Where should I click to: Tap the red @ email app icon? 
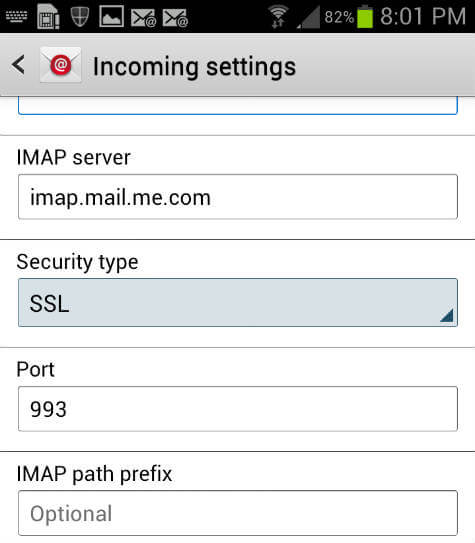point(61,65)
